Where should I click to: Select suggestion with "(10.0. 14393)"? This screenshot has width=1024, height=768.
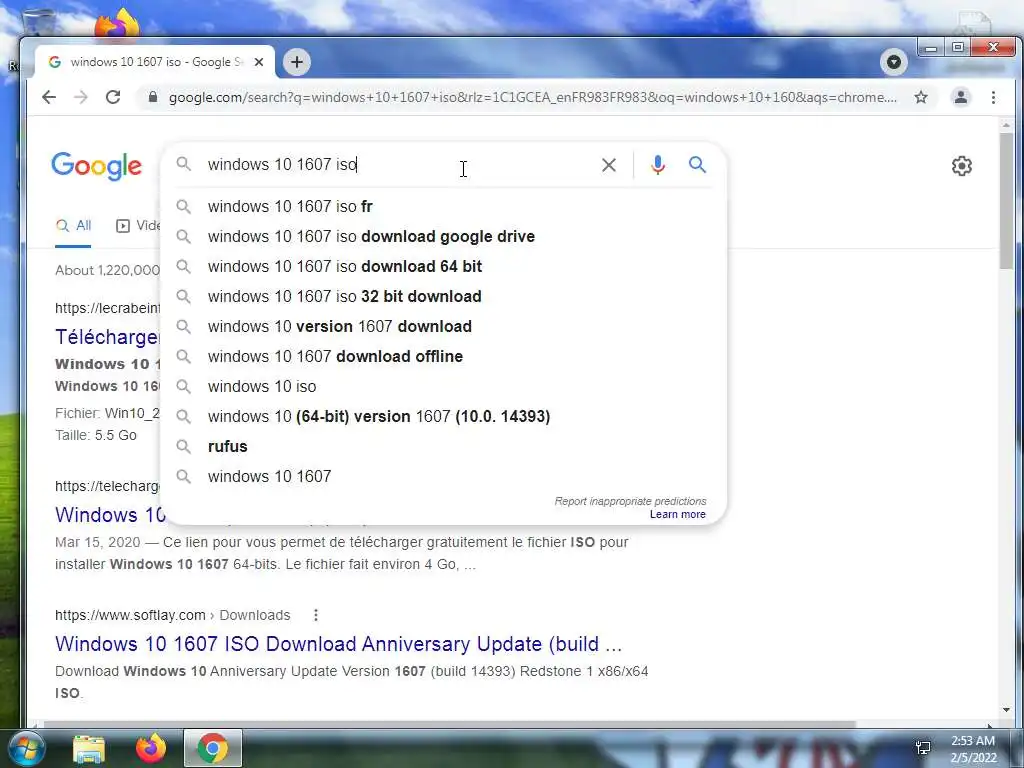[443, 417]
